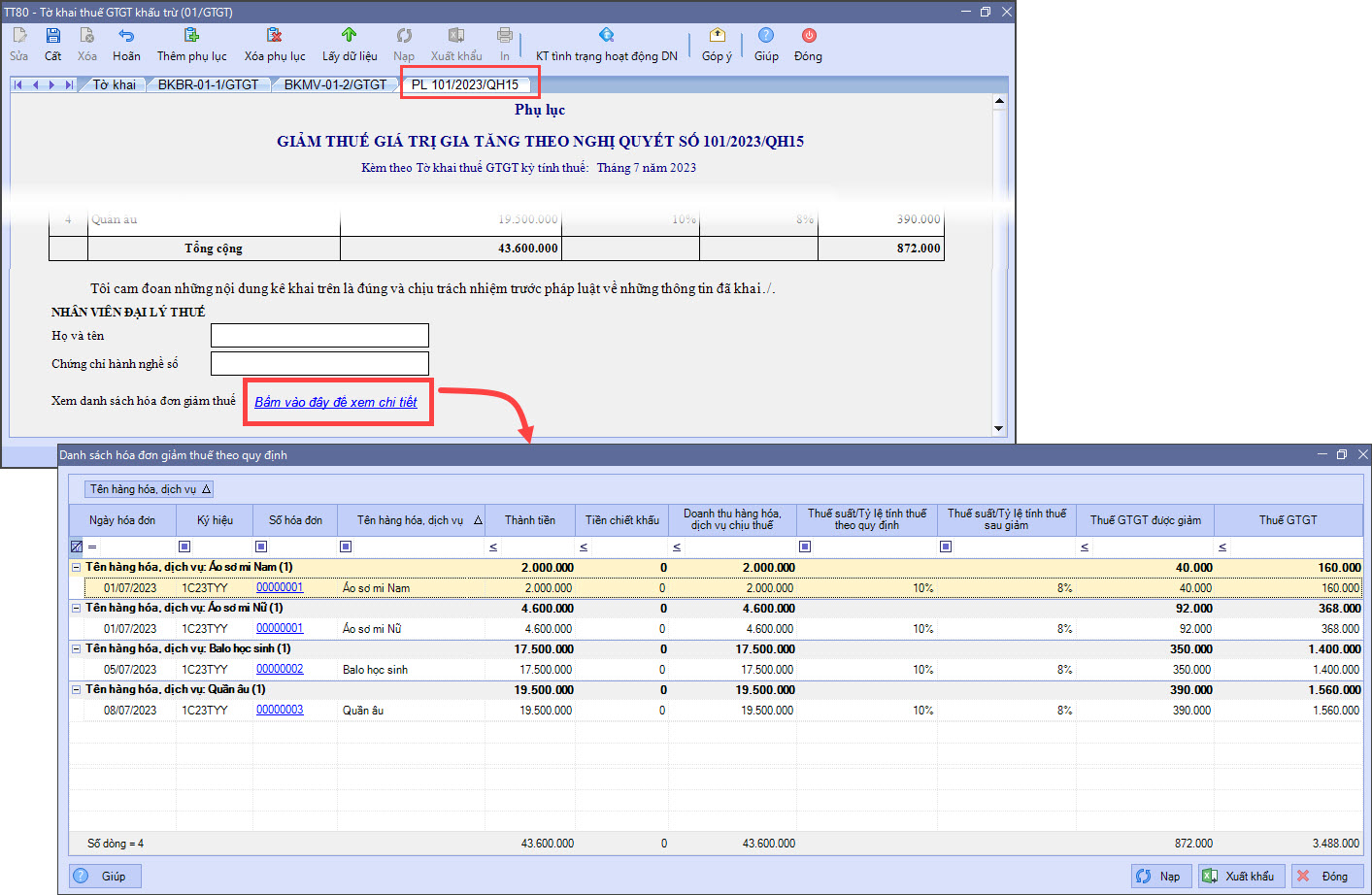
Task: Open the BKBR-01-1/GTGT tab
Action: point(208,84)
